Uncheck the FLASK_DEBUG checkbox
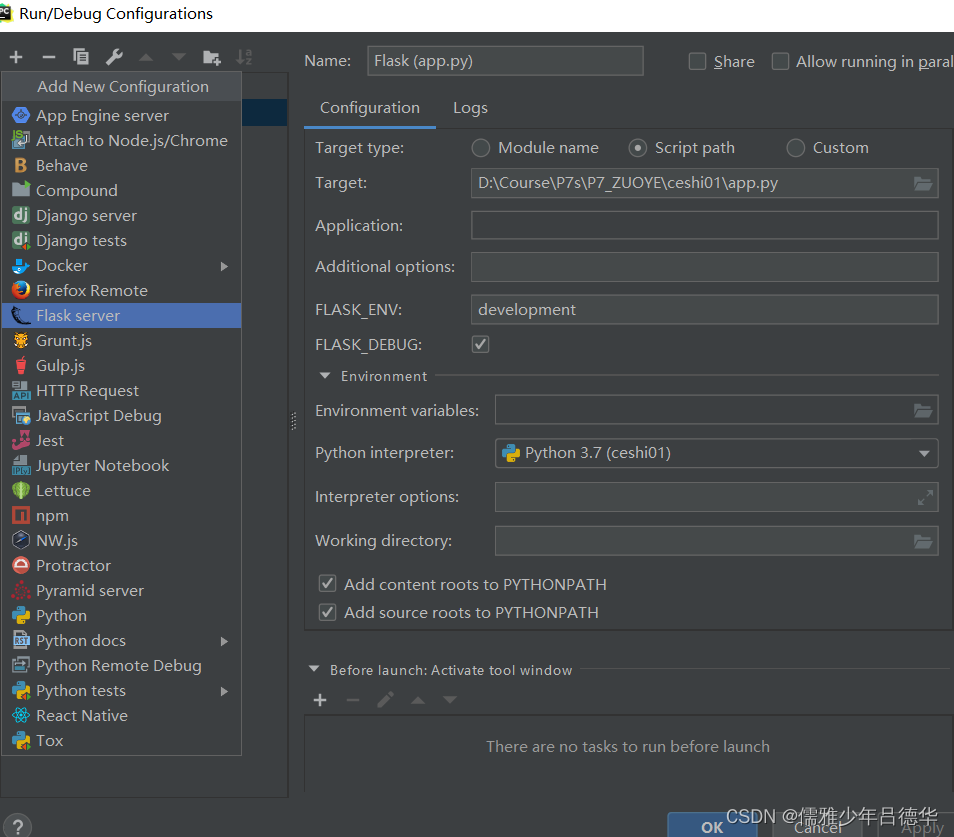The width and height of the screenshot is (954, 837). pyautogui.click(x=481, y=344)
